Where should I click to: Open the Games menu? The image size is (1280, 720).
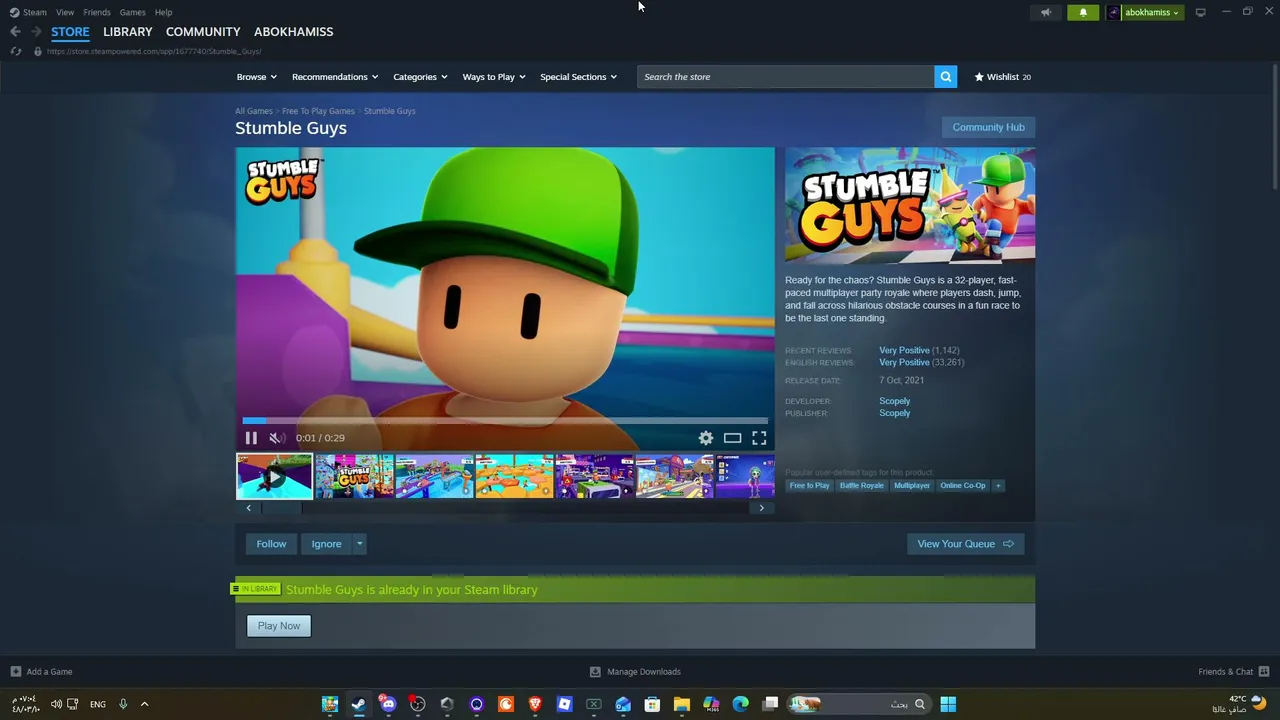(132, 12)
